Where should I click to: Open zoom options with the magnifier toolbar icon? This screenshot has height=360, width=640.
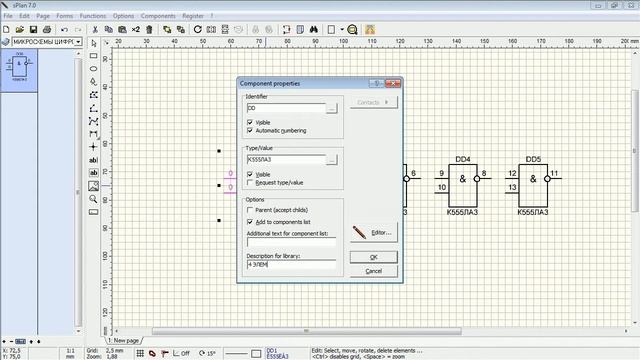point(352,29)
